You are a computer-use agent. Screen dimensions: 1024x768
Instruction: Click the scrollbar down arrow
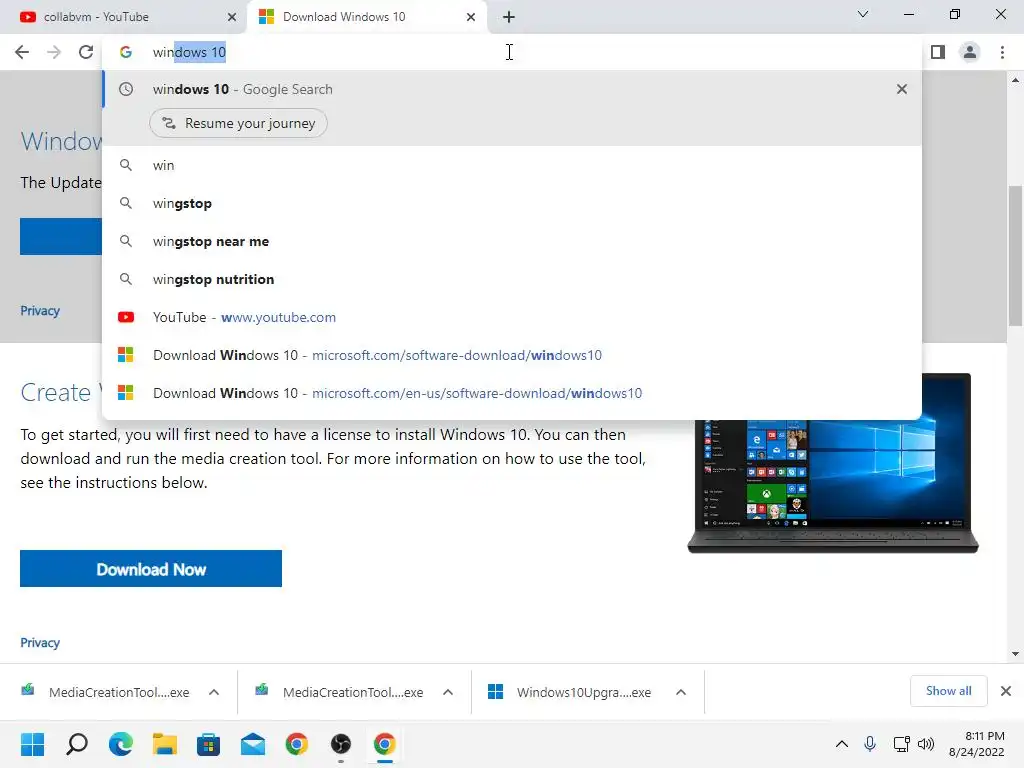click(x=1015, y=654)
